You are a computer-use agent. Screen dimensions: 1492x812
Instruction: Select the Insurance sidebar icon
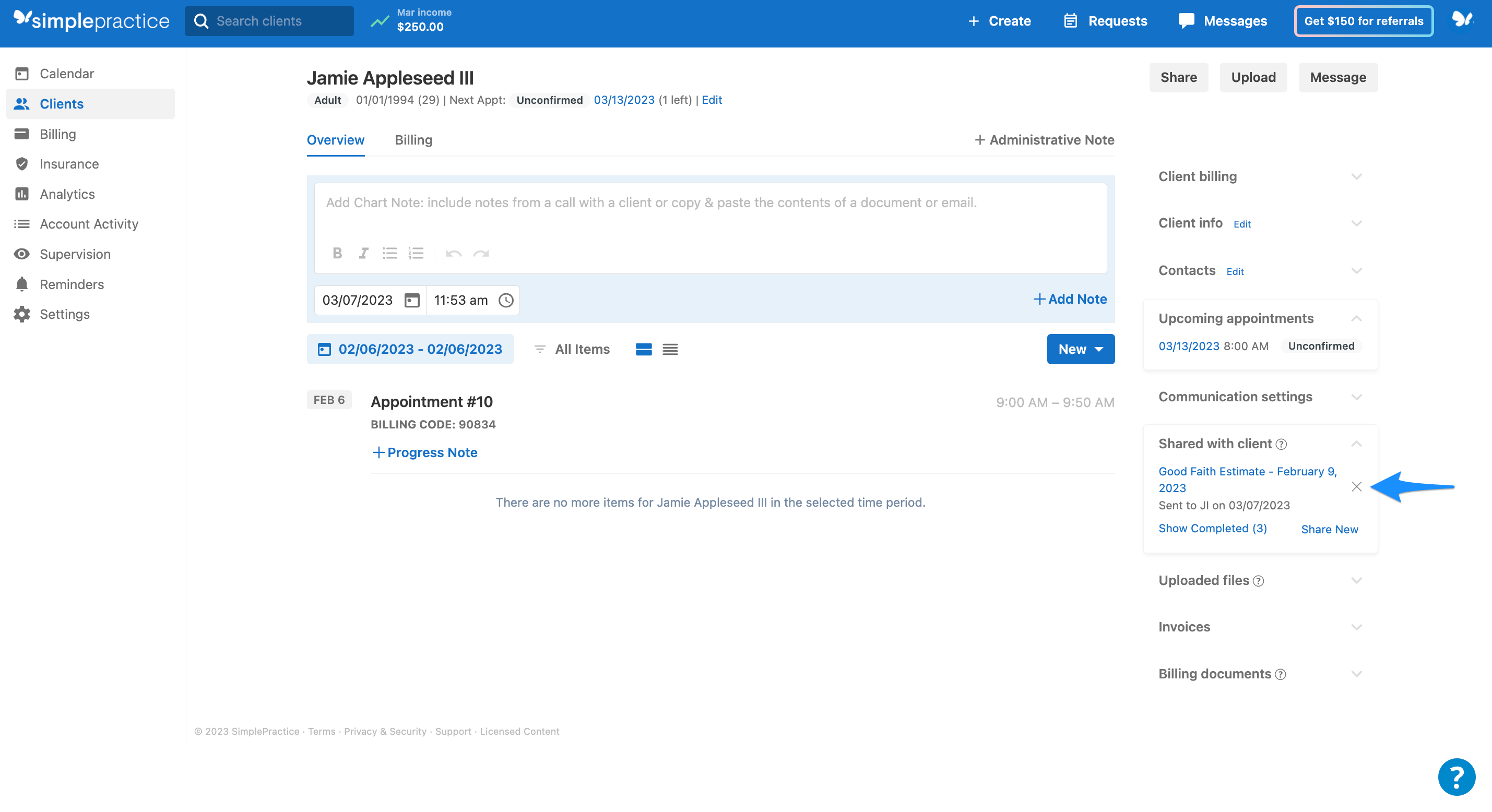[22, 164]
